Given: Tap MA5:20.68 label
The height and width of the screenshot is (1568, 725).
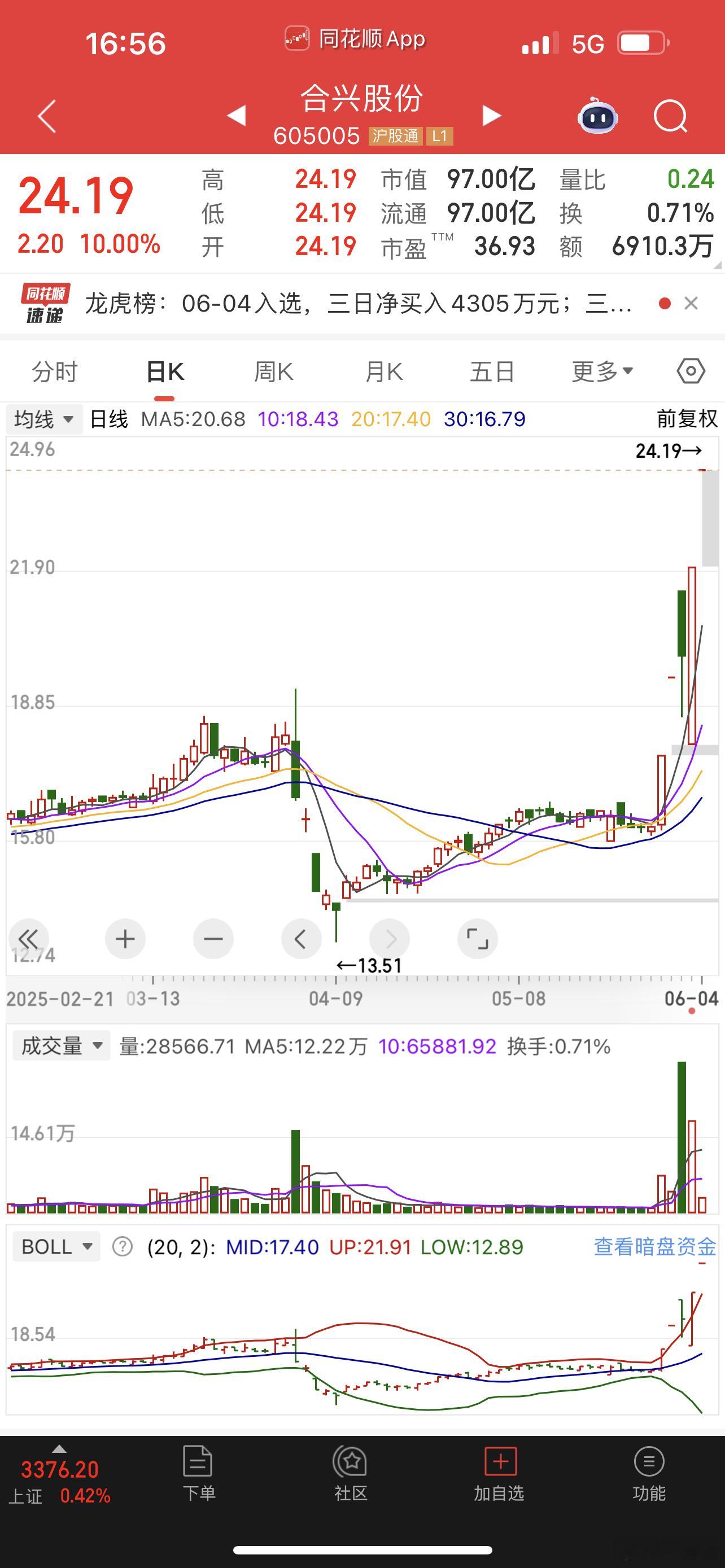Looking at the screenshot, I should [x=193, y=419].
